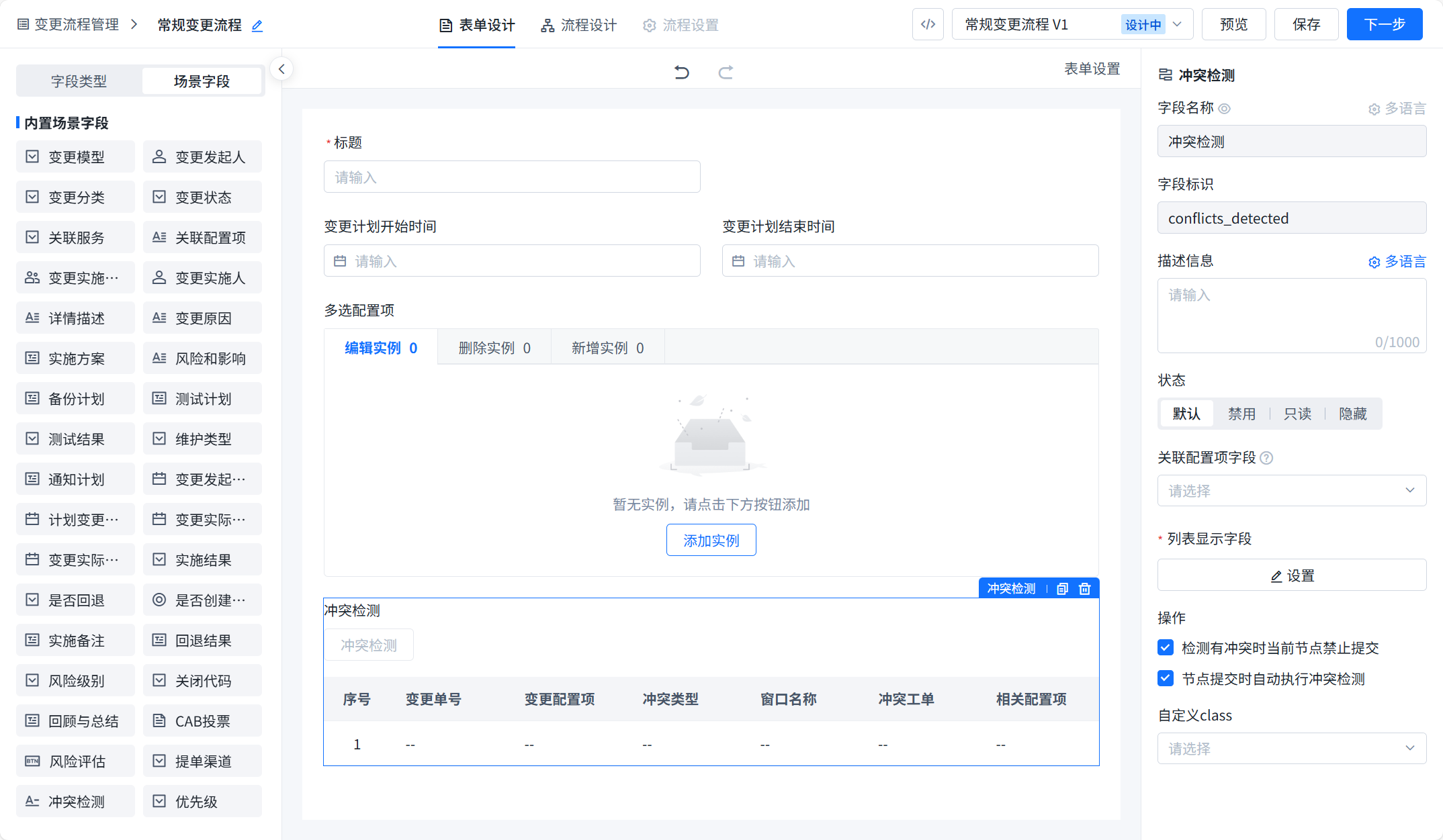Switch to the 字段类型 tab
The height and width of the screenshot is (840, 1443).
(79, 81)
